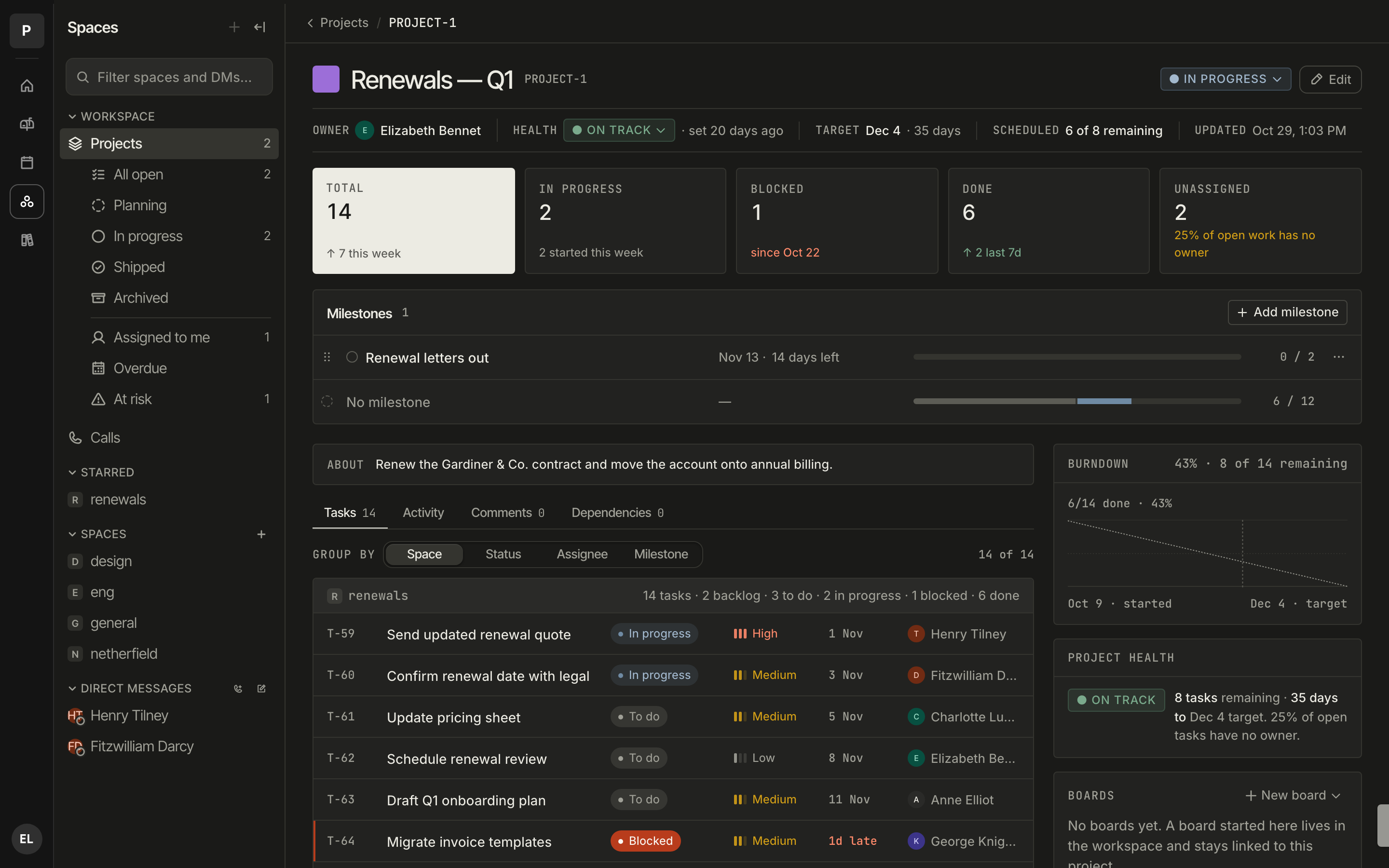This screenshot has width=1389, height=868.
Task: Open task T-64 Migrate invoice templates
Action: click(673, 841)
